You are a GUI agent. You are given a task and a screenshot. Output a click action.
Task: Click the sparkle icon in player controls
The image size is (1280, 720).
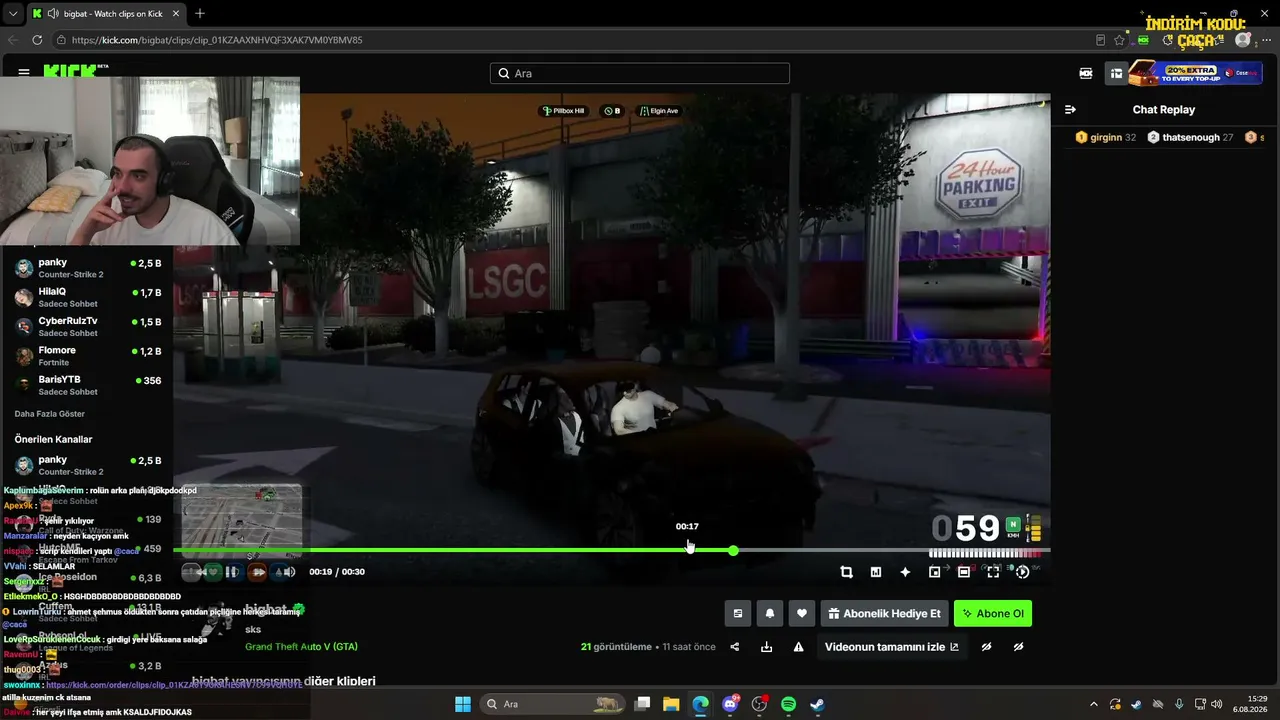click(x=905, y=572)
